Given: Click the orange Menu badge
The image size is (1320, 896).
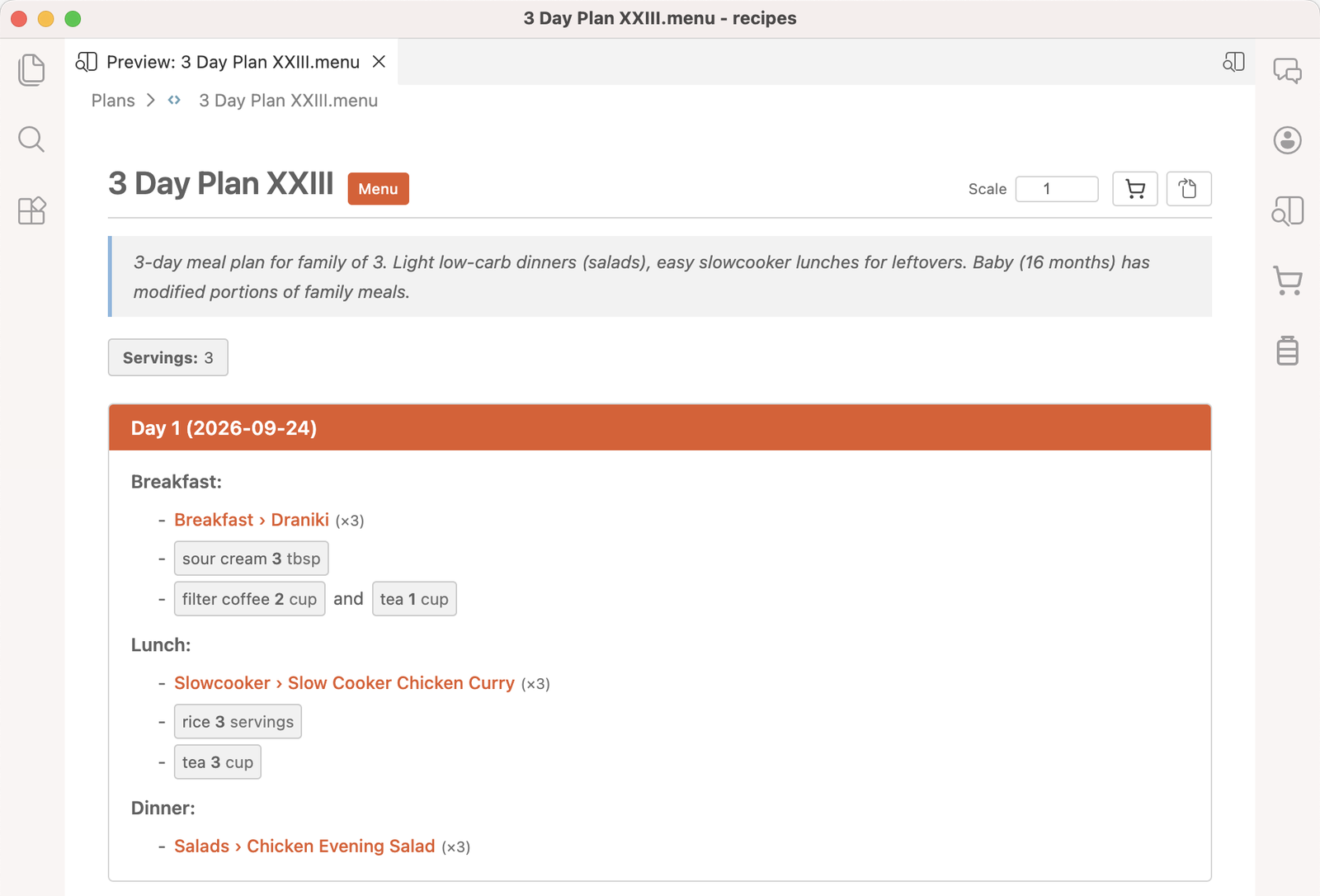Looking at the screenshot, I should click(378, 189).
